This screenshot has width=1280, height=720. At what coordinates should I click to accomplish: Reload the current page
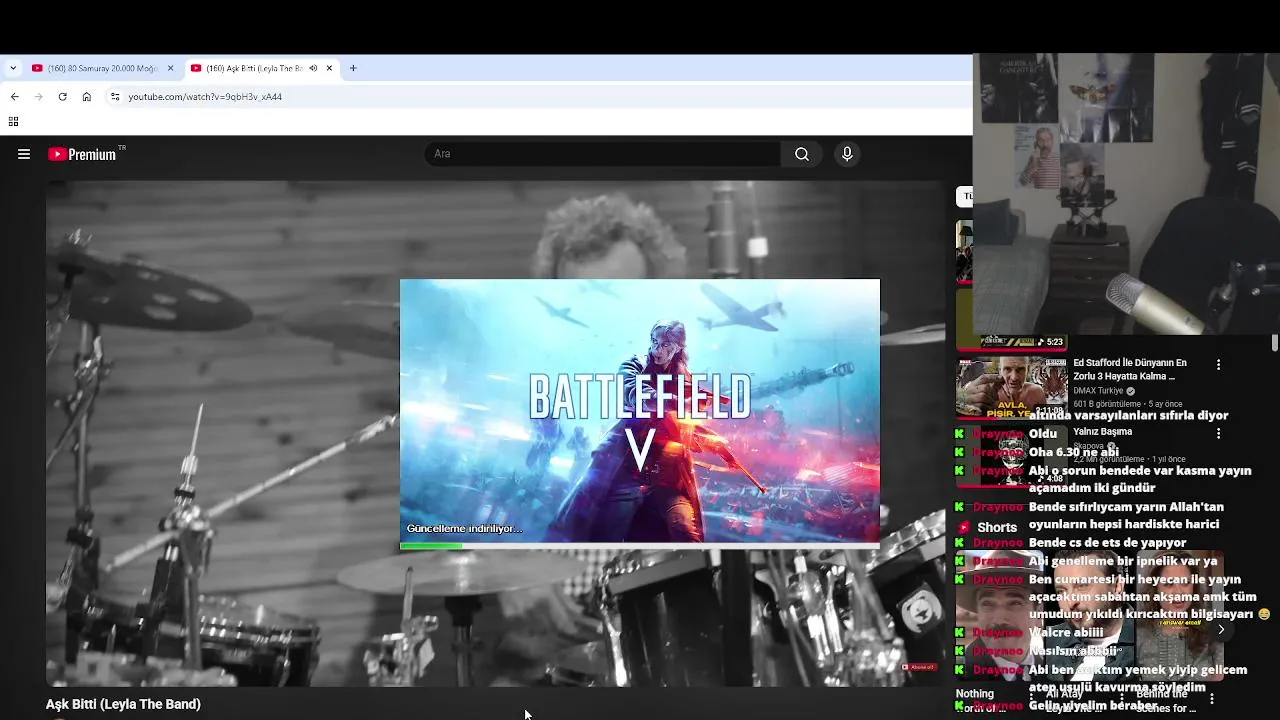coord(62,97)
